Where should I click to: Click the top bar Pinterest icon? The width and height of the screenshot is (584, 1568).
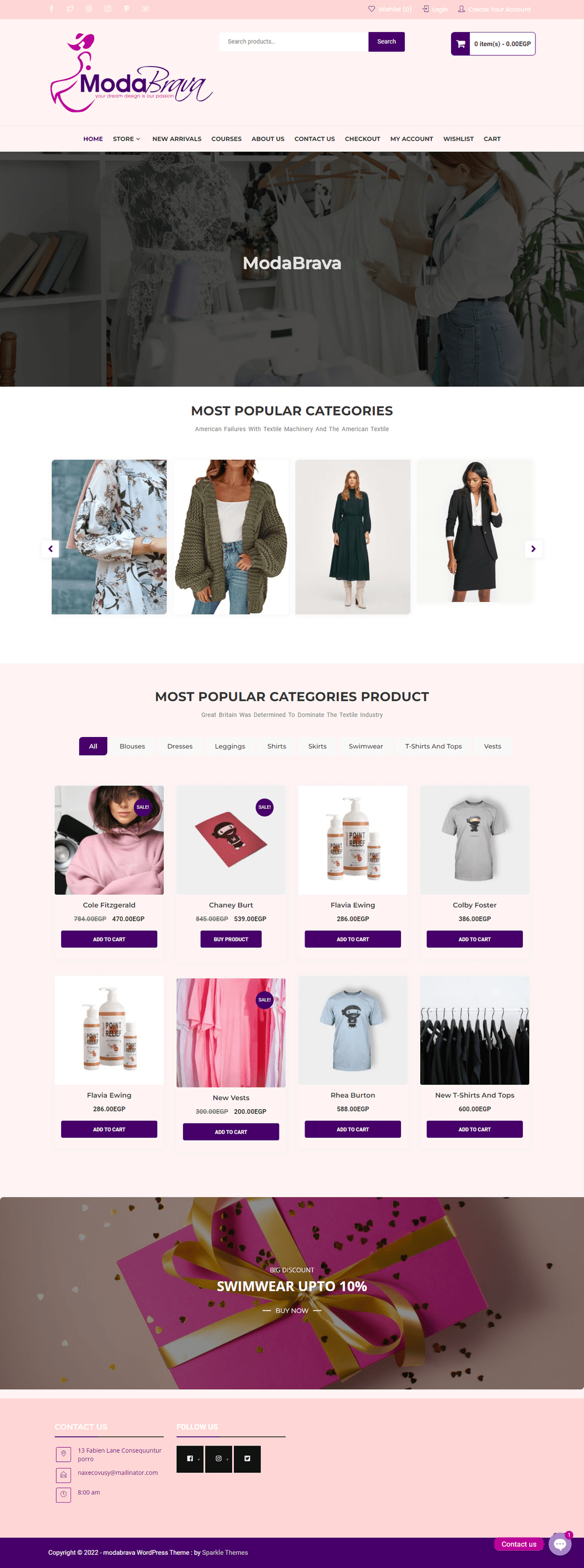(127, 9)
